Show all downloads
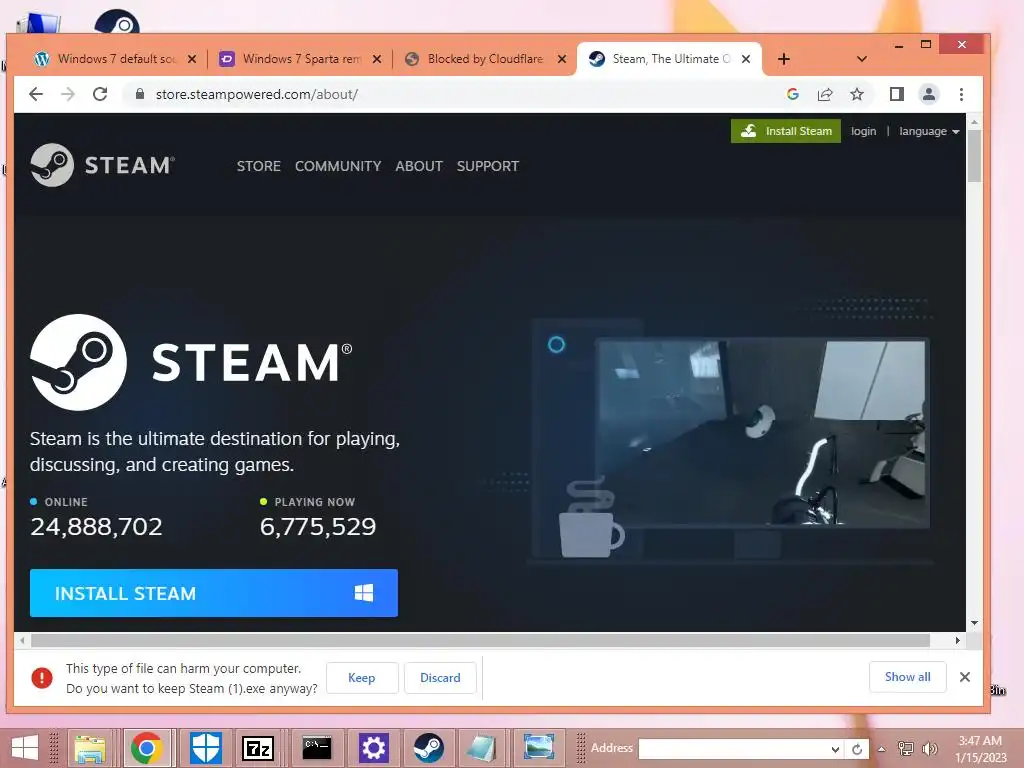Viewport: 1024px width, 768px height. (x=907, y=677)
